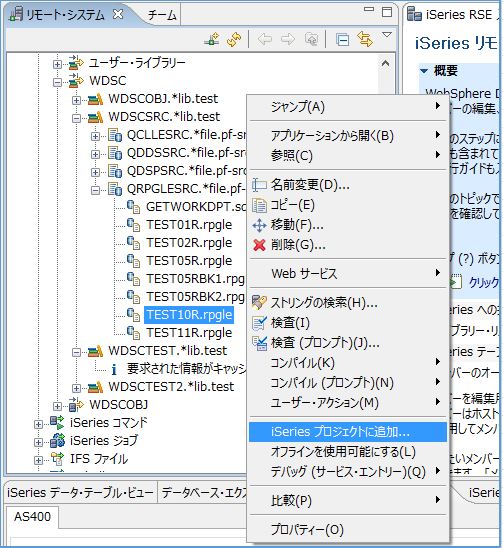The image size is (503, 548).
Task: Select コピー(E) in context menu
Action: [348, 205]
